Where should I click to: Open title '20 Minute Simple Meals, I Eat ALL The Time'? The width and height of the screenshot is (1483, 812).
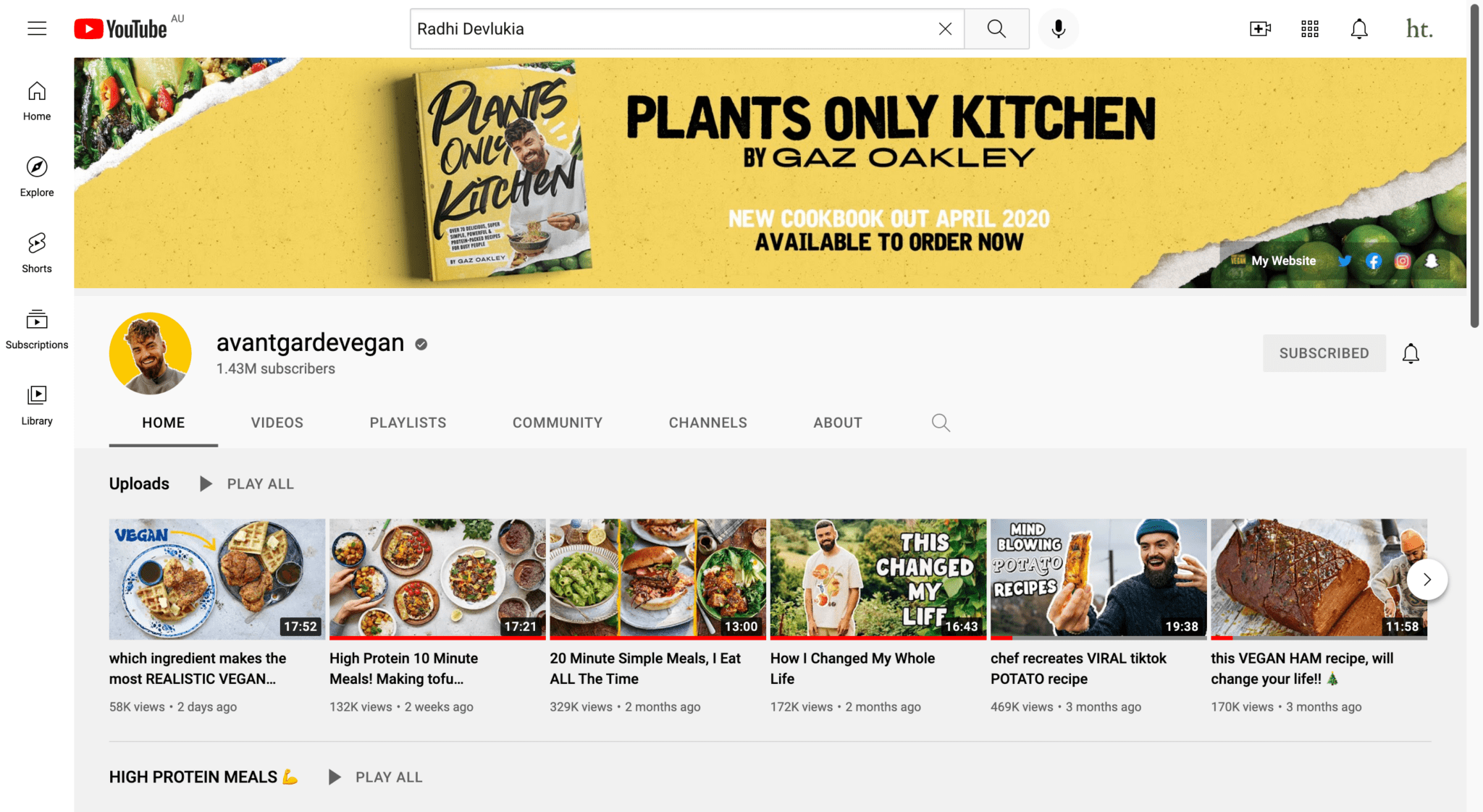[x=645, y=669]
